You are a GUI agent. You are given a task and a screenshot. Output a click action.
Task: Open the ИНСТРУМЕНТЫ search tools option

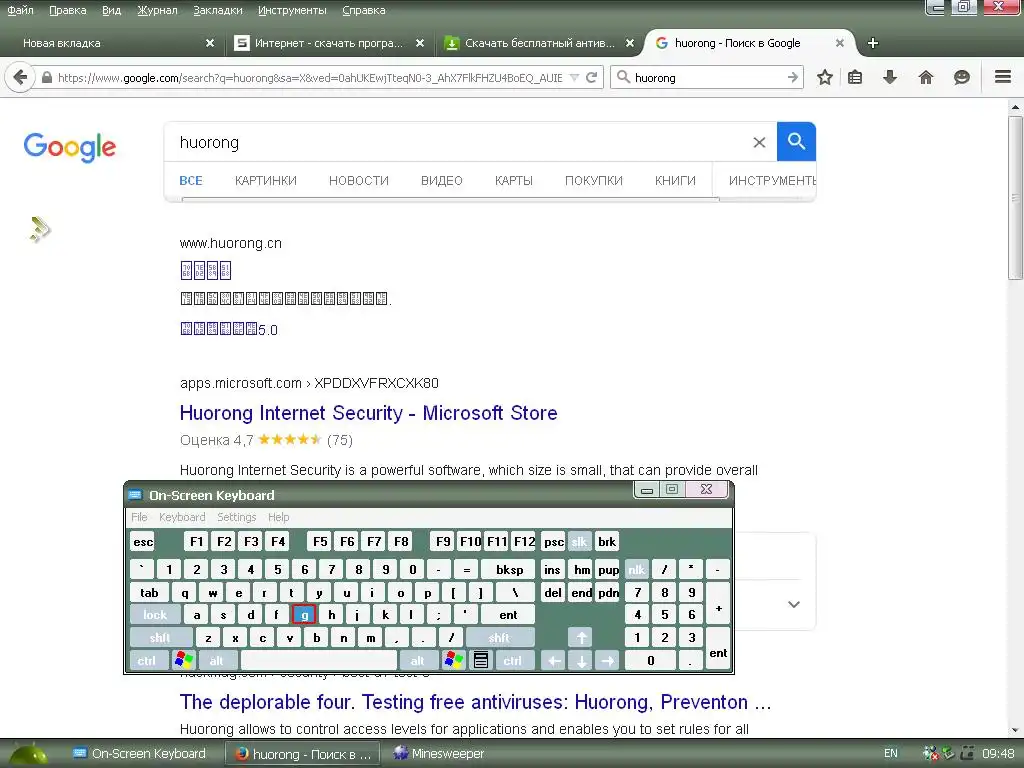(x=772, y=181)
